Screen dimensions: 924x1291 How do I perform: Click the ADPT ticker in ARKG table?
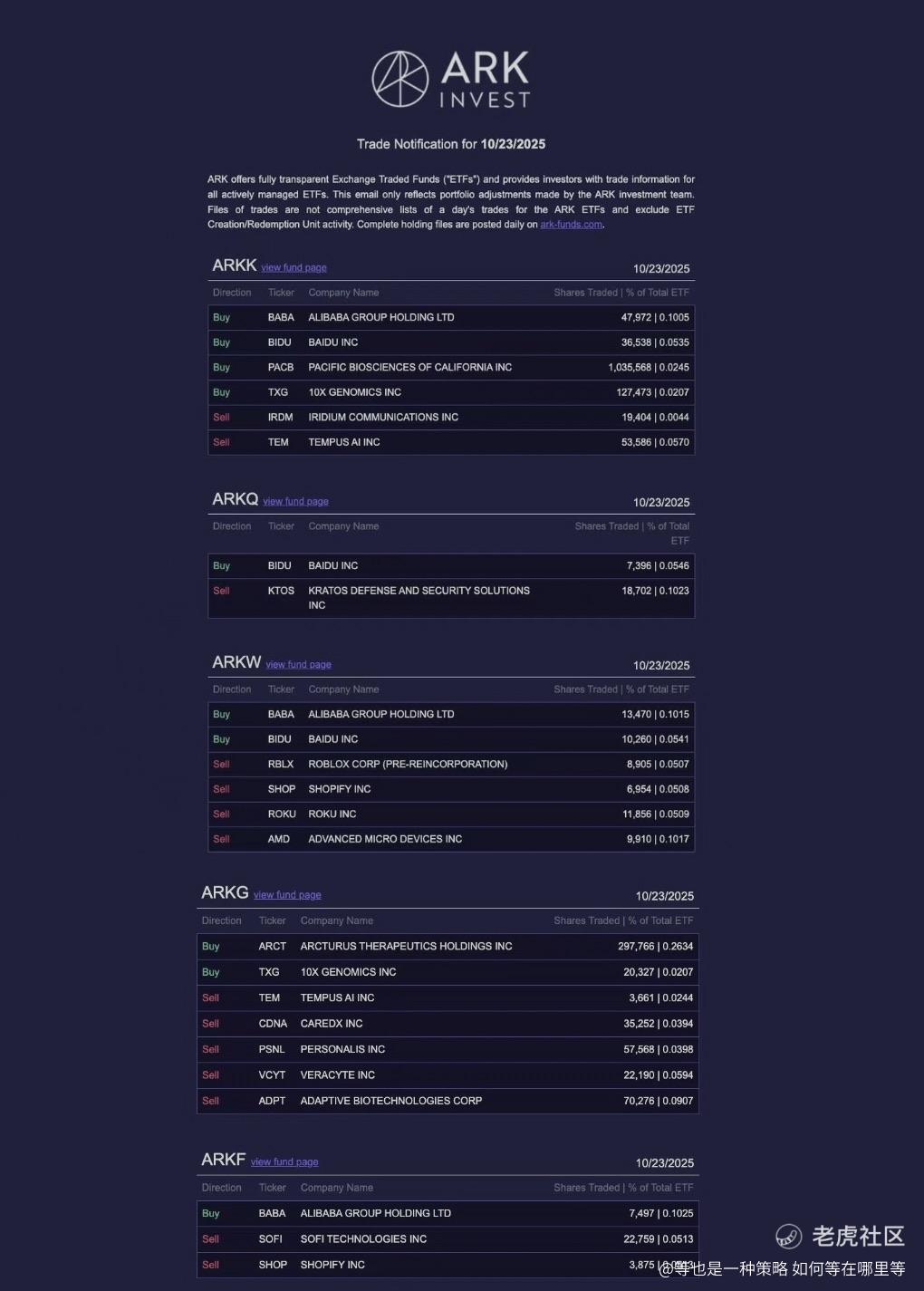272,1102
